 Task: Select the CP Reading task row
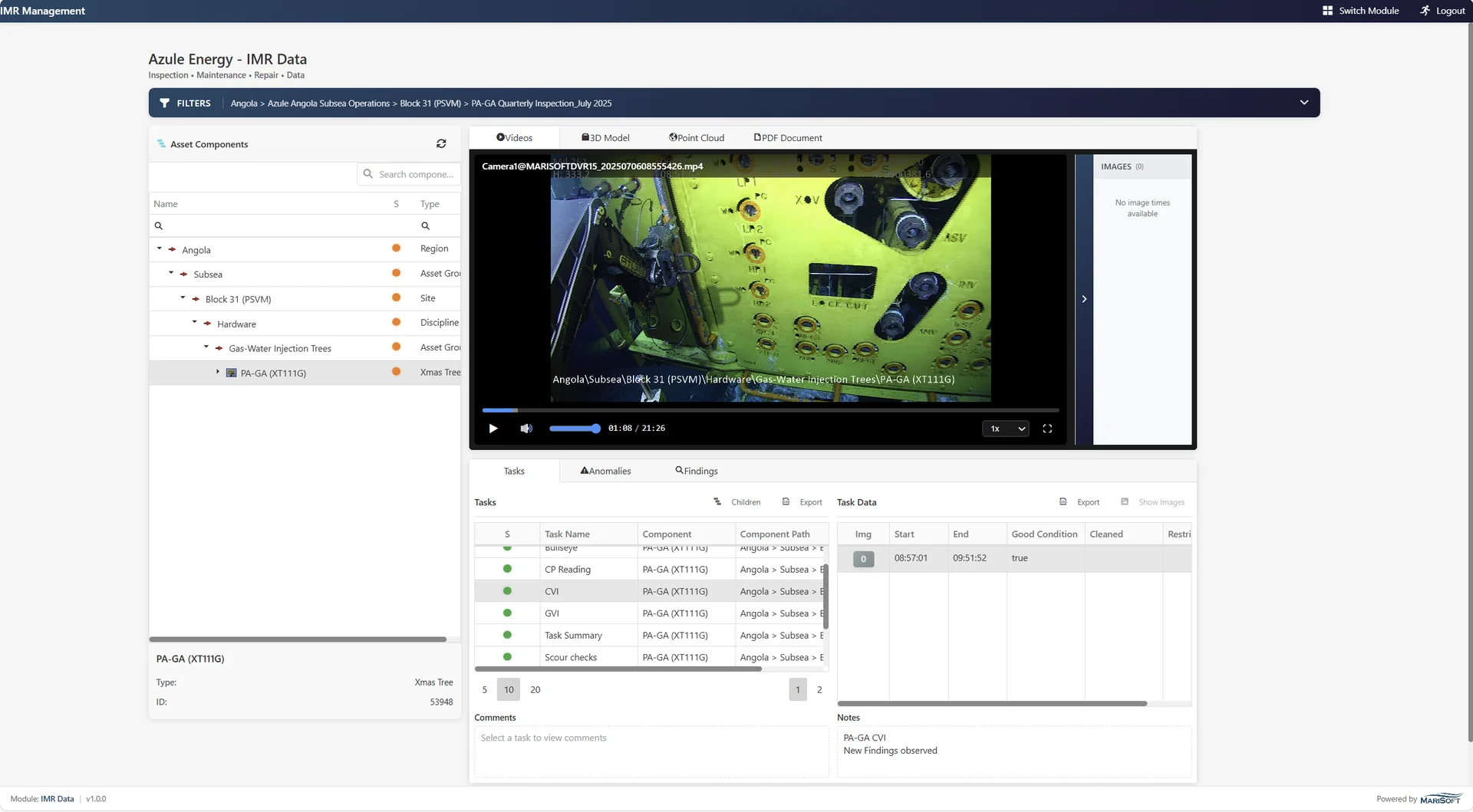649,569
